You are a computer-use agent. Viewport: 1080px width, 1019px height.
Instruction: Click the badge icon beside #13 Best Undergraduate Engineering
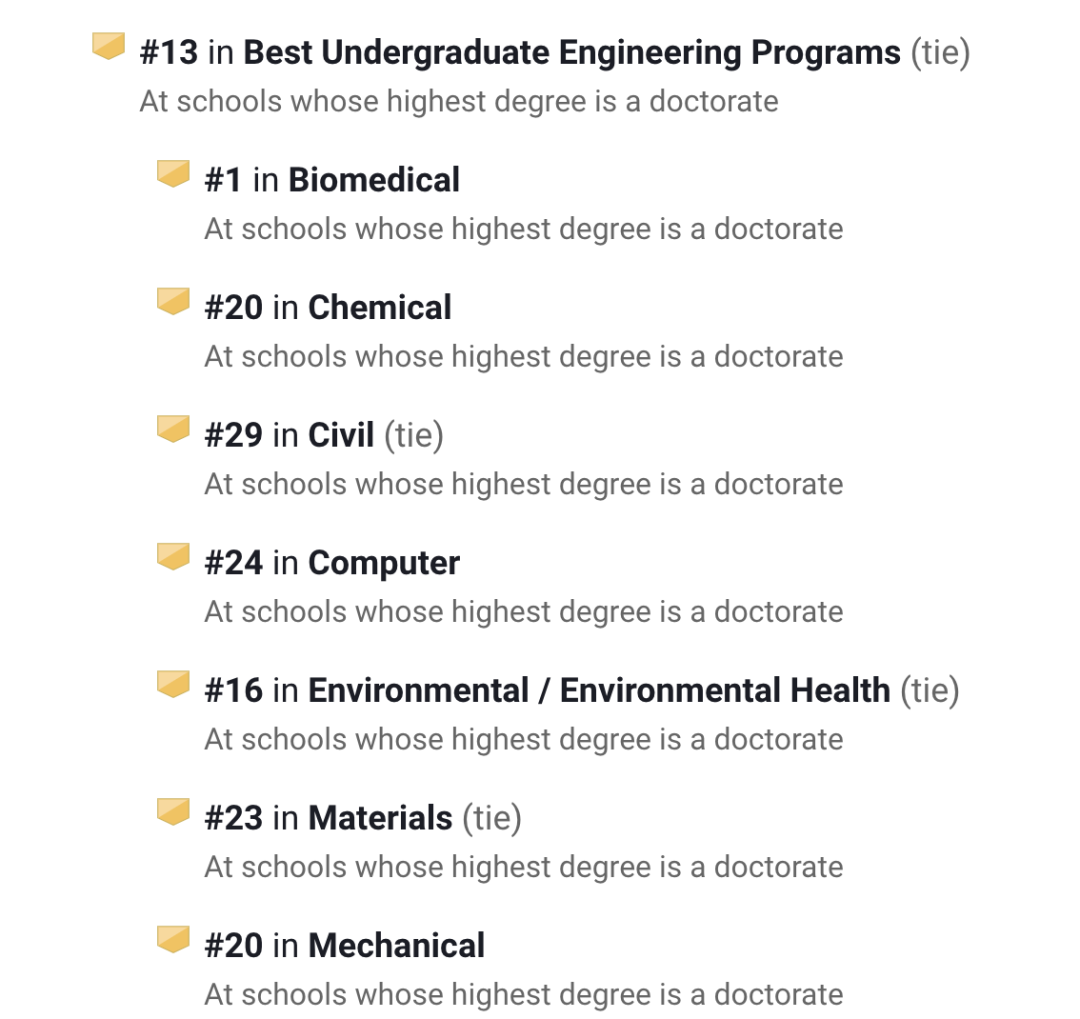coord(109,46)
